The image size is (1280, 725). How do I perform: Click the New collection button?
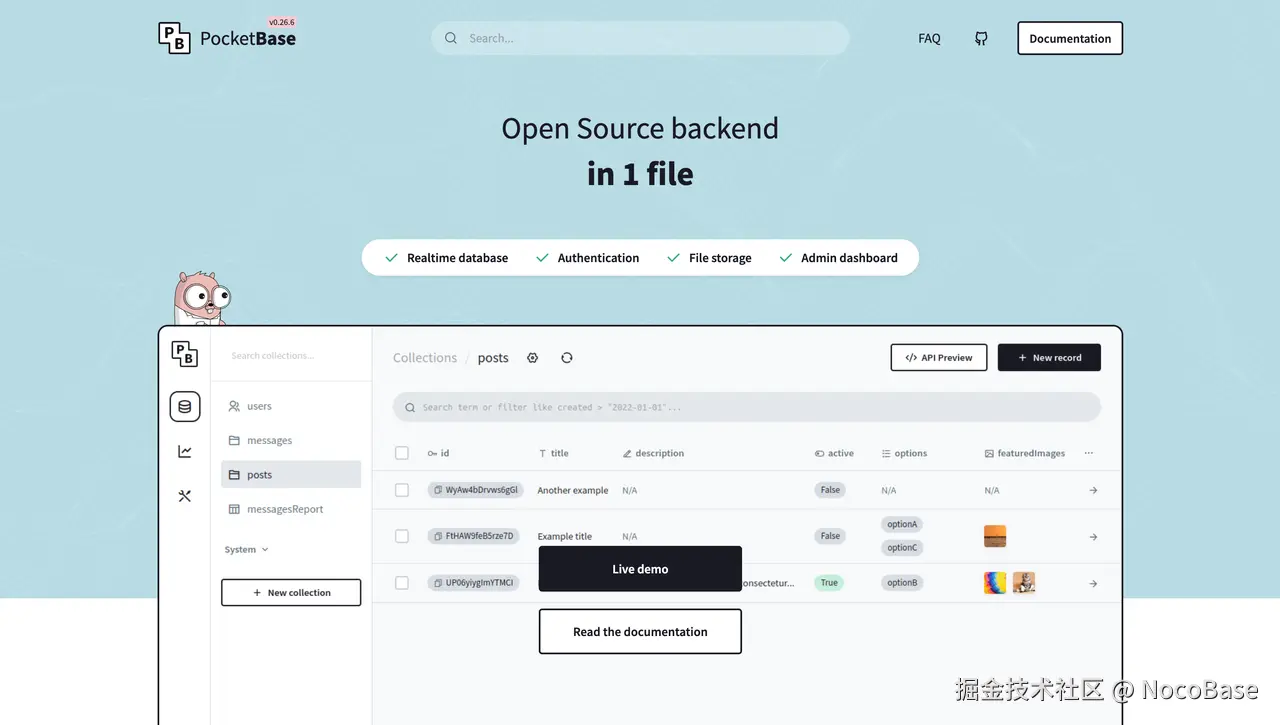coord(291,593)
